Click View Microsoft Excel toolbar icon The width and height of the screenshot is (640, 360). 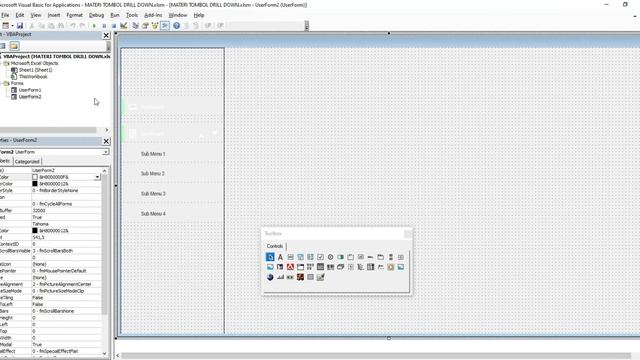tap(6, 26)
